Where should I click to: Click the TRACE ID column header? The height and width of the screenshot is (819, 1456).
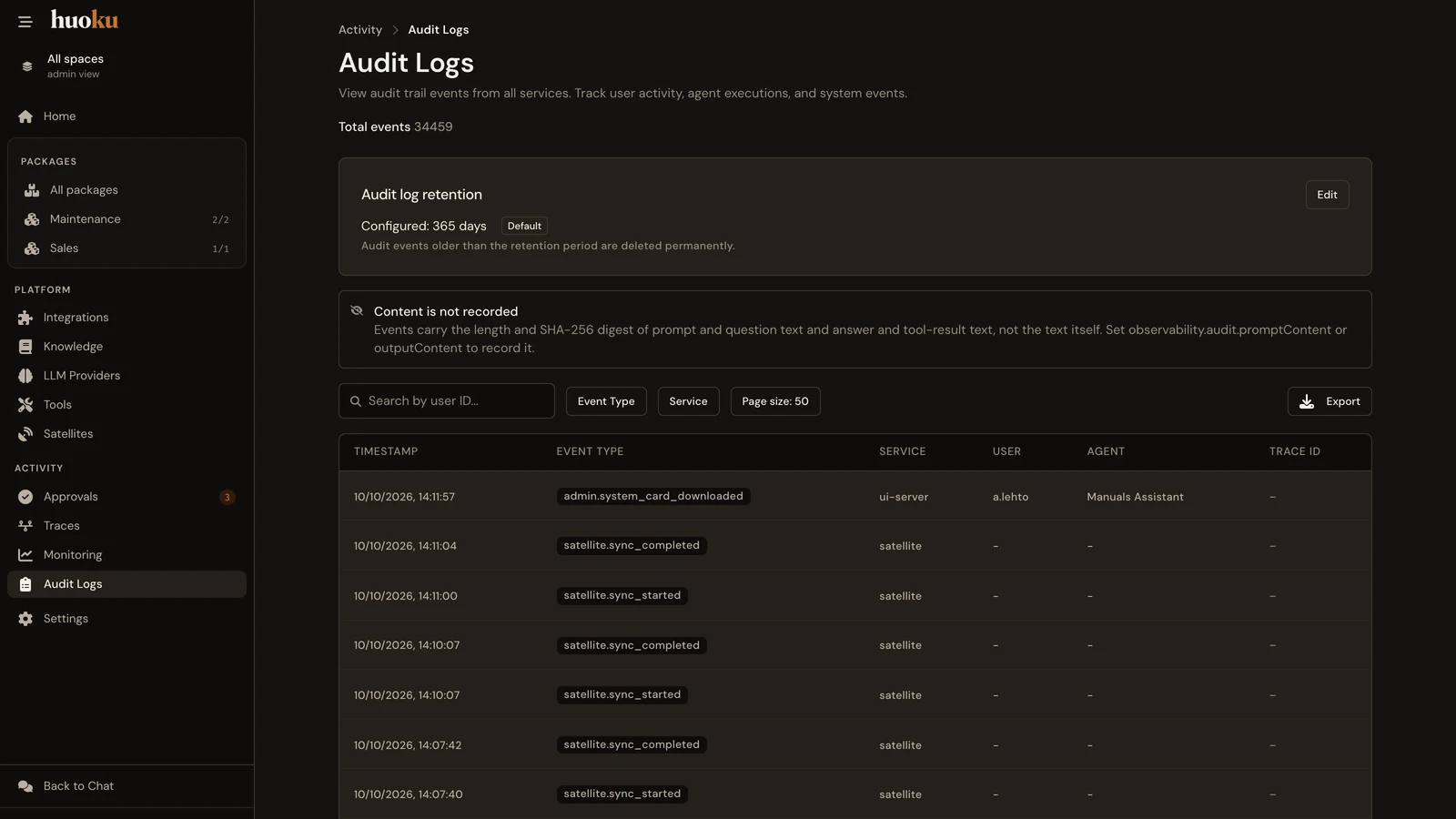pos(1294,451)
